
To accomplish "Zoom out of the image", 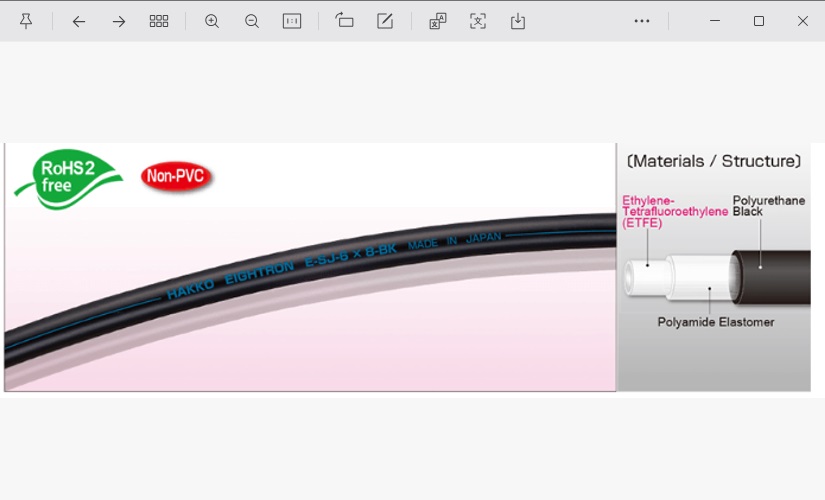I will coord(252,21).
